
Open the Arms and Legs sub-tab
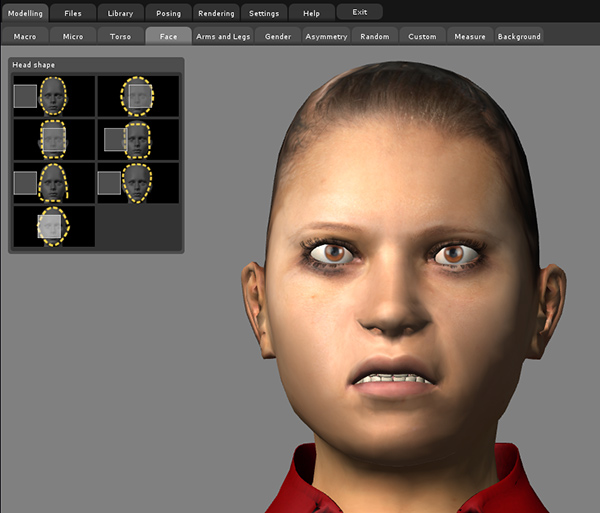[x=223, y=36]
